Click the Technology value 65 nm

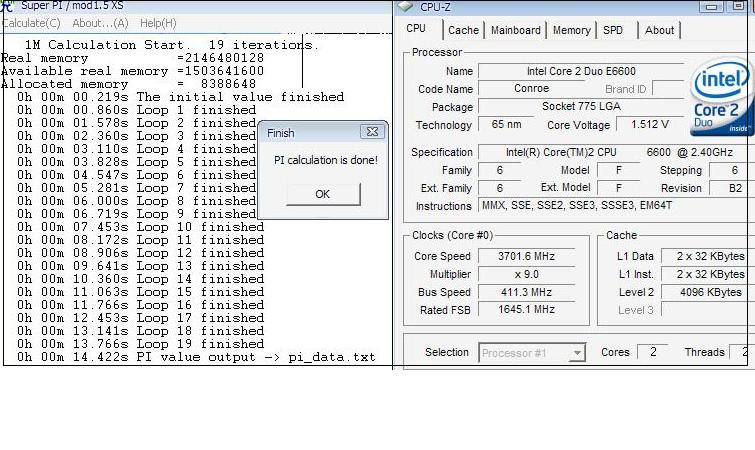click(x=506, y=124)
